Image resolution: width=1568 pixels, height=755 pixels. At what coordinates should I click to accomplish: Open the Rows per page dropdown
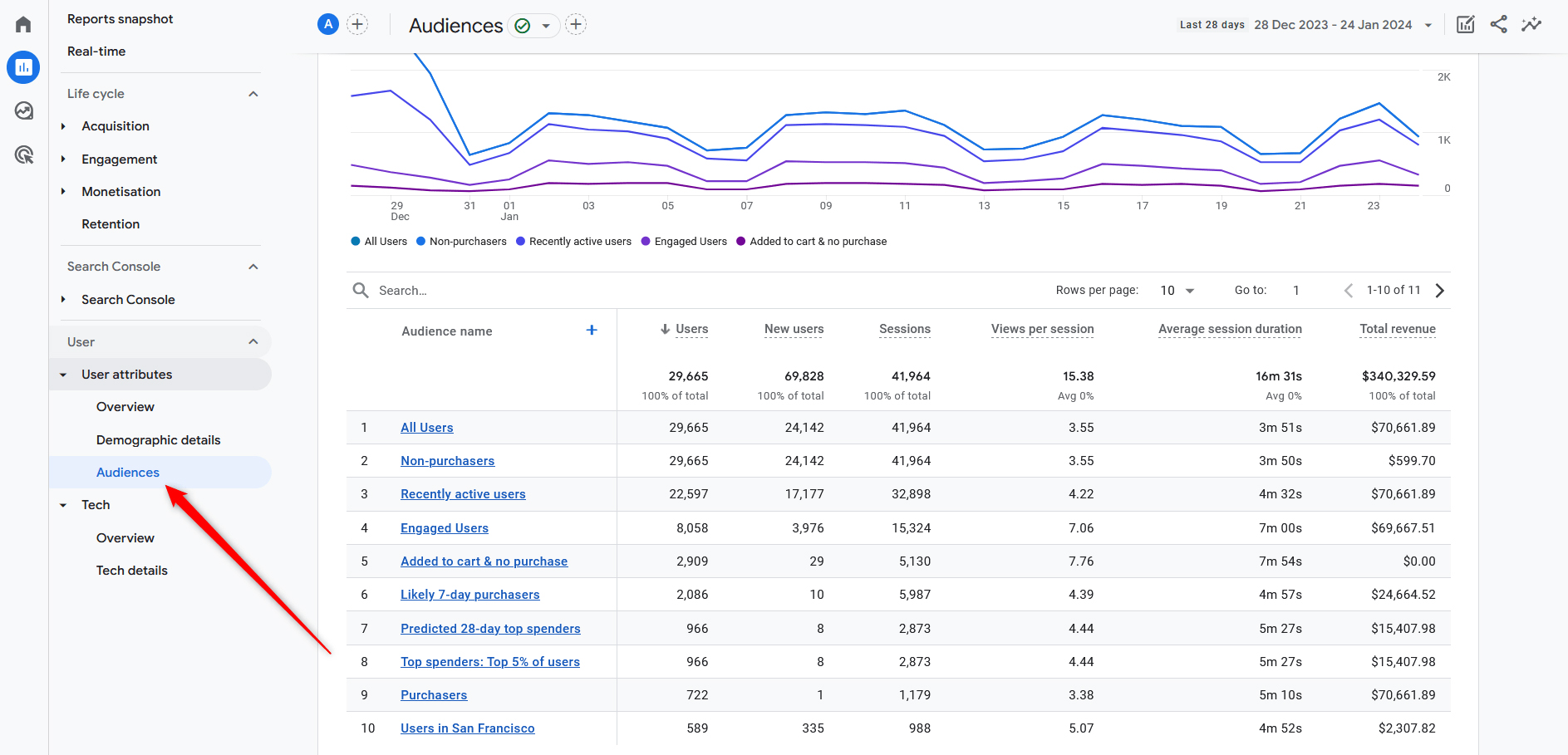[1176, 290]
